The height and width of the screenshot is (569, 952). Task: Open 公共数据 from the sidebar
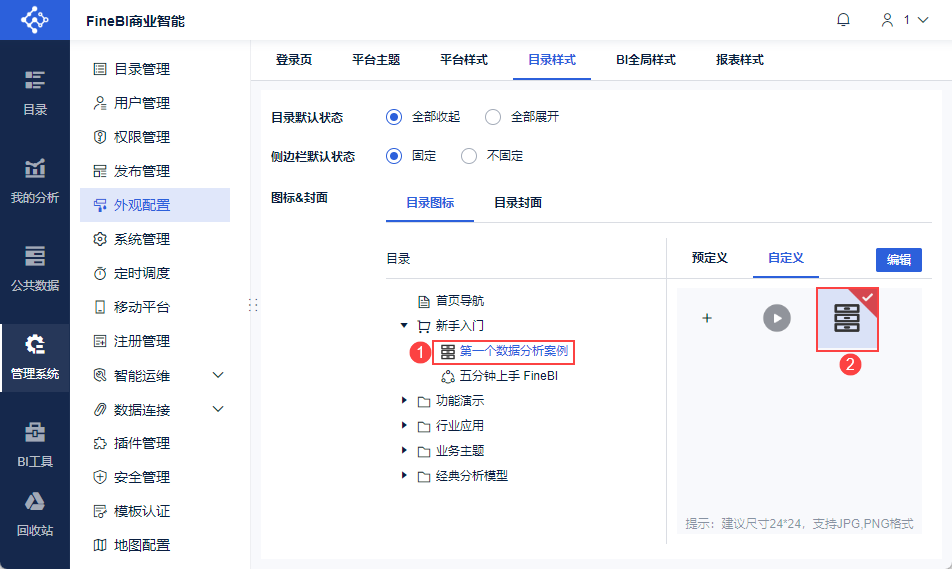point(35,268)
